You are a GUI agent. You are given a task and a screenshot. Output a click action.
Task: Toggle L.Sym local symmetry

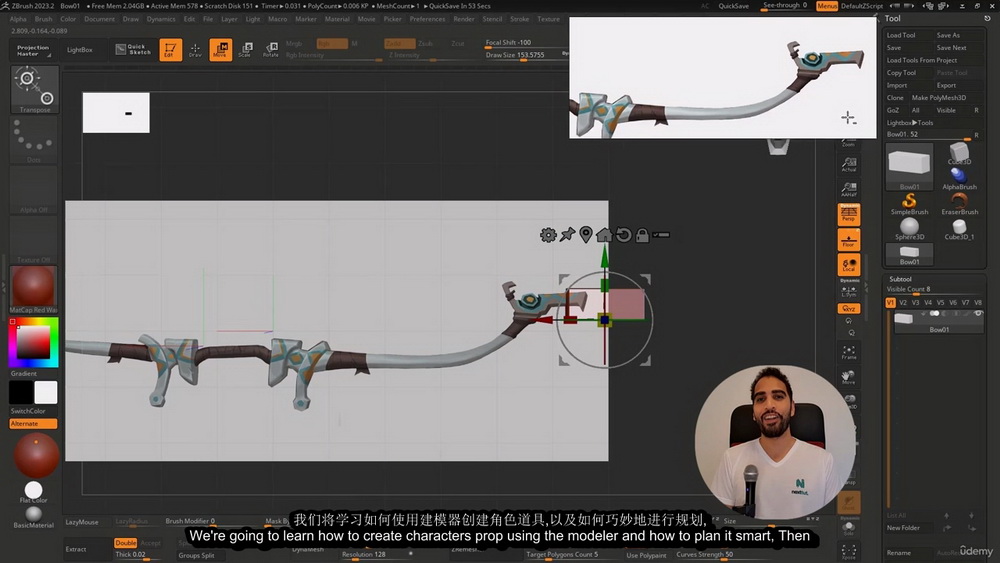[x=849, y=291]
